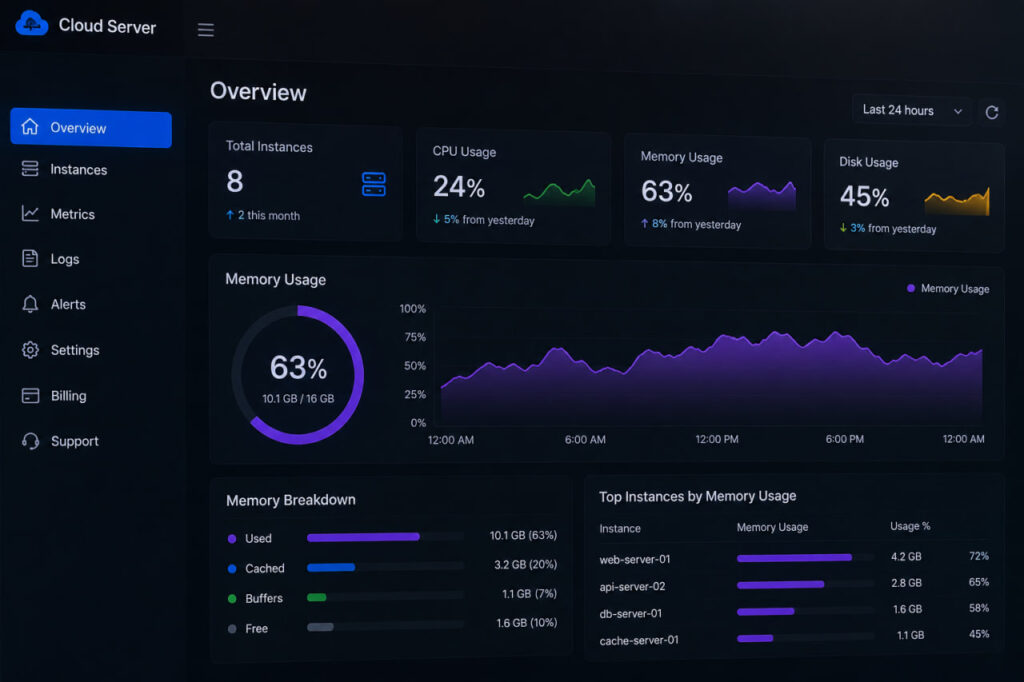Toggle Memory Usage series in chart legend
The image size is (1024, 682).
948,289
